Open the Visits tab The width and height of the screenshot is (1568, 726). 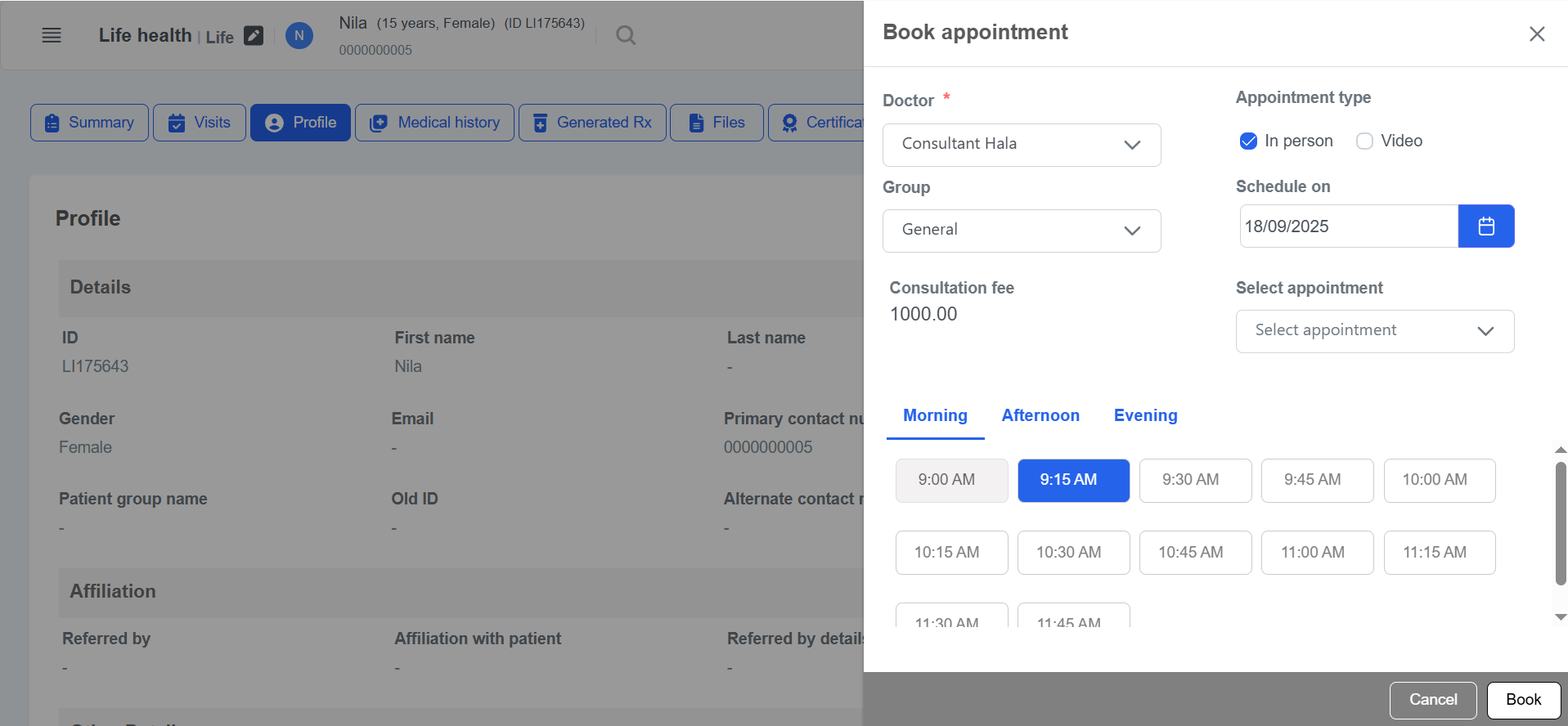[x=200, y=123]
